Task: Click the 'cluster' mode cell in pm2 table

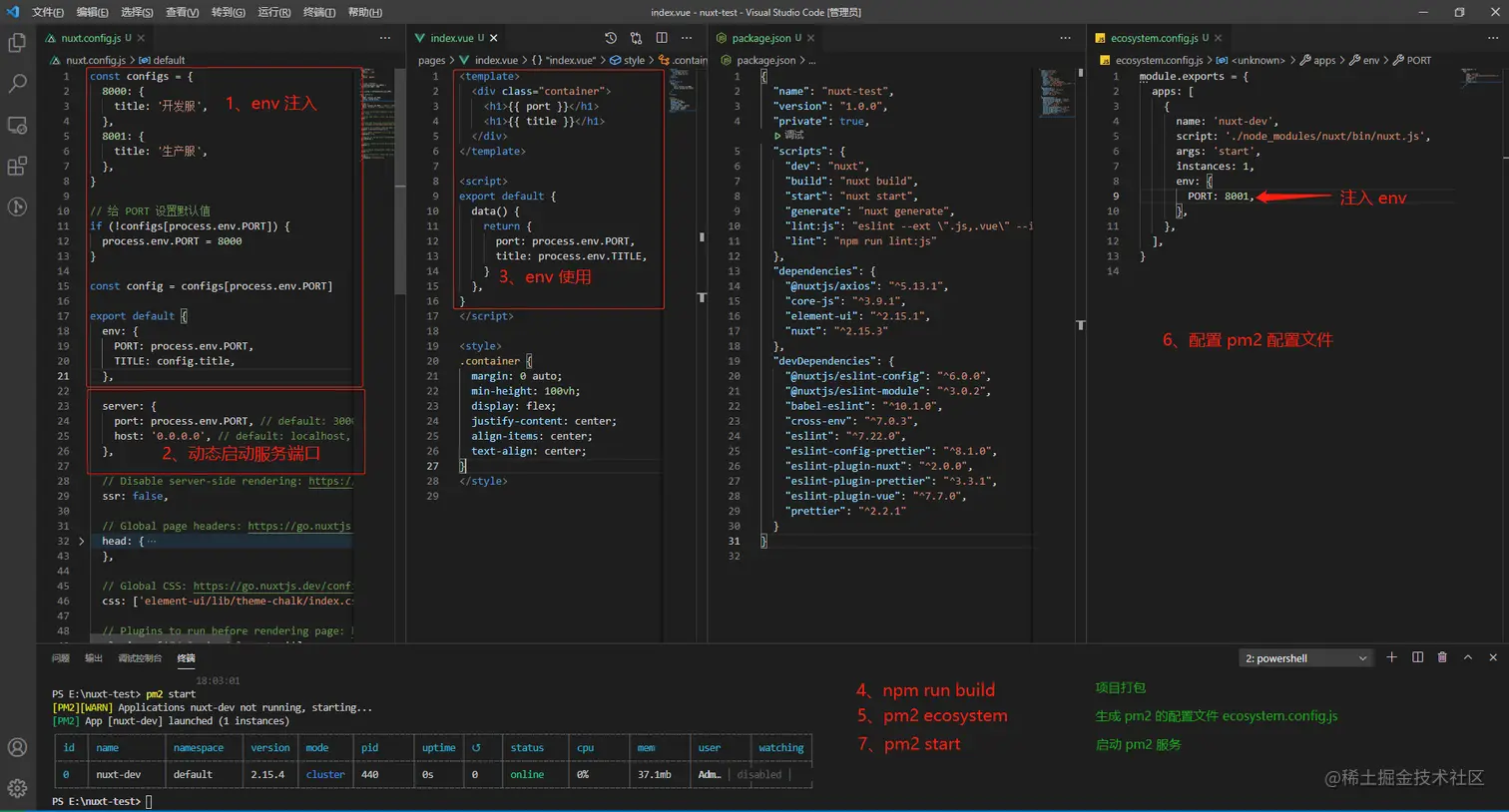Action: click(x=325, y=774)
